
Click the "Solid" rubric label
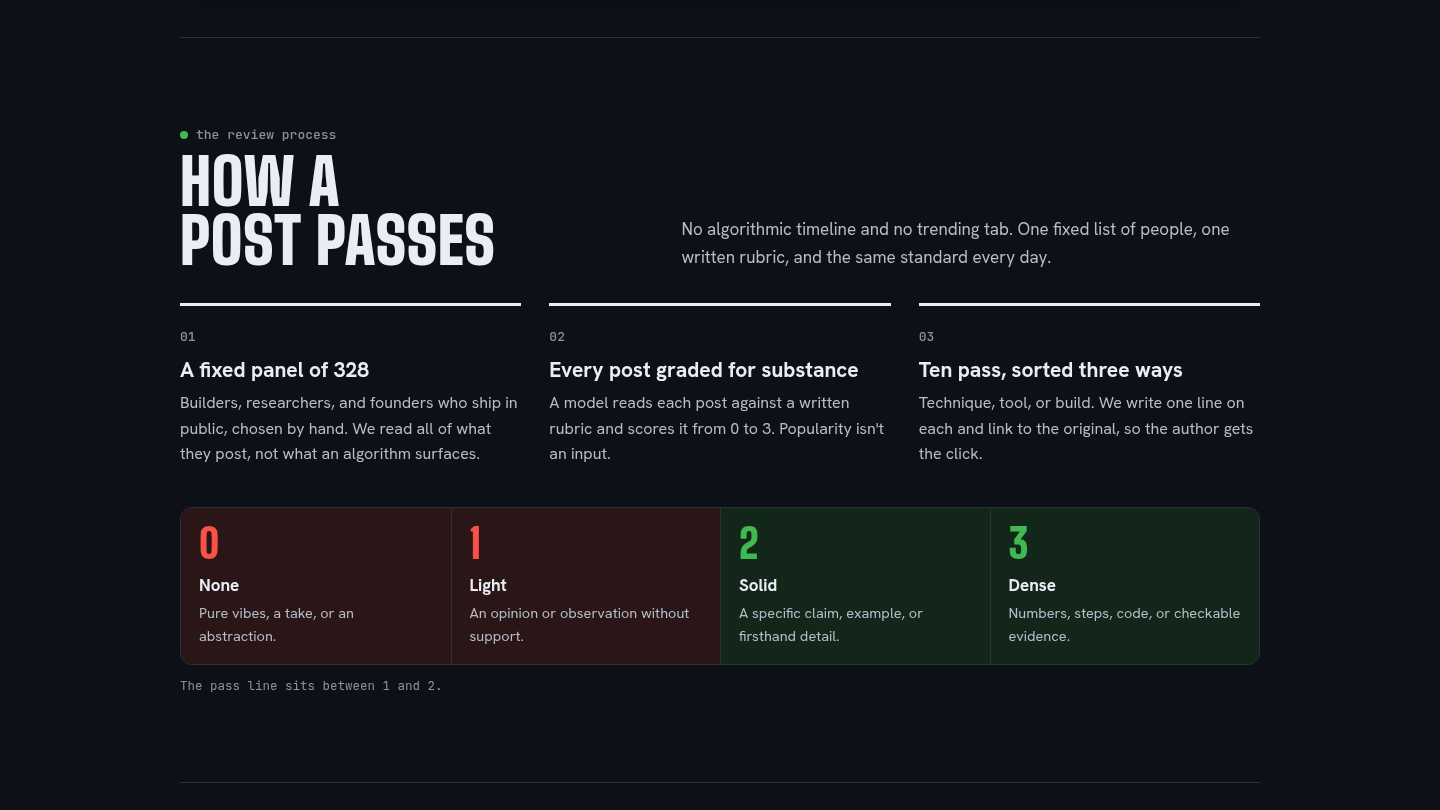pos(758,585)
